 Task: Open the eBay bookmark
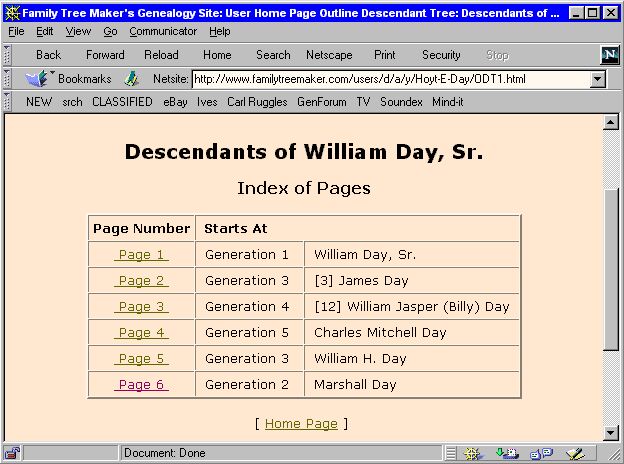pyautogui.click(x=175, y=102)
